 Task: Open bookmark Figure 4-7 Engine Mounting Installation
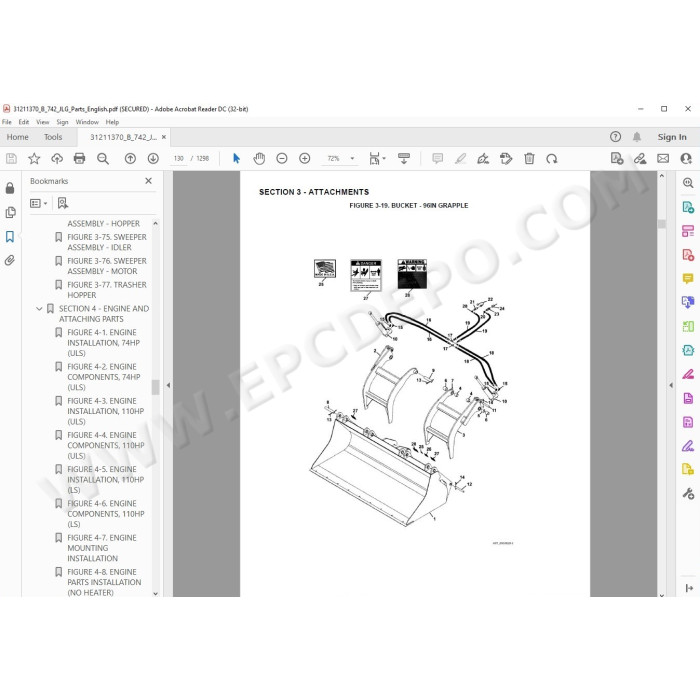(x=102, y=548)
